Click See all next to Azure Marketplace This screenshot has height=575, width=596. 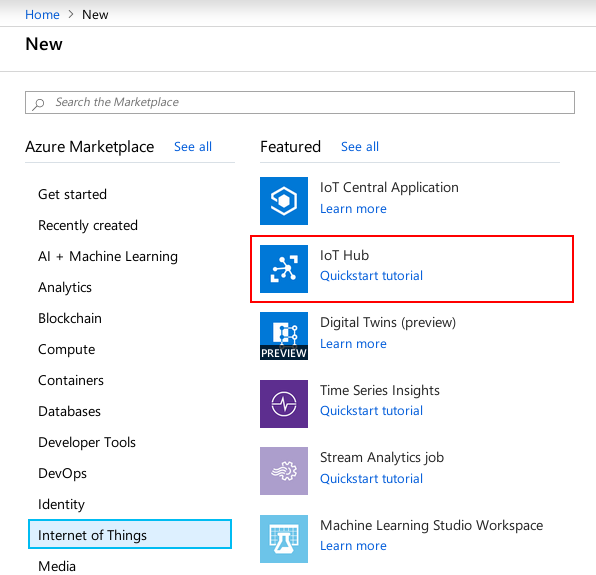tap(193, 147)
